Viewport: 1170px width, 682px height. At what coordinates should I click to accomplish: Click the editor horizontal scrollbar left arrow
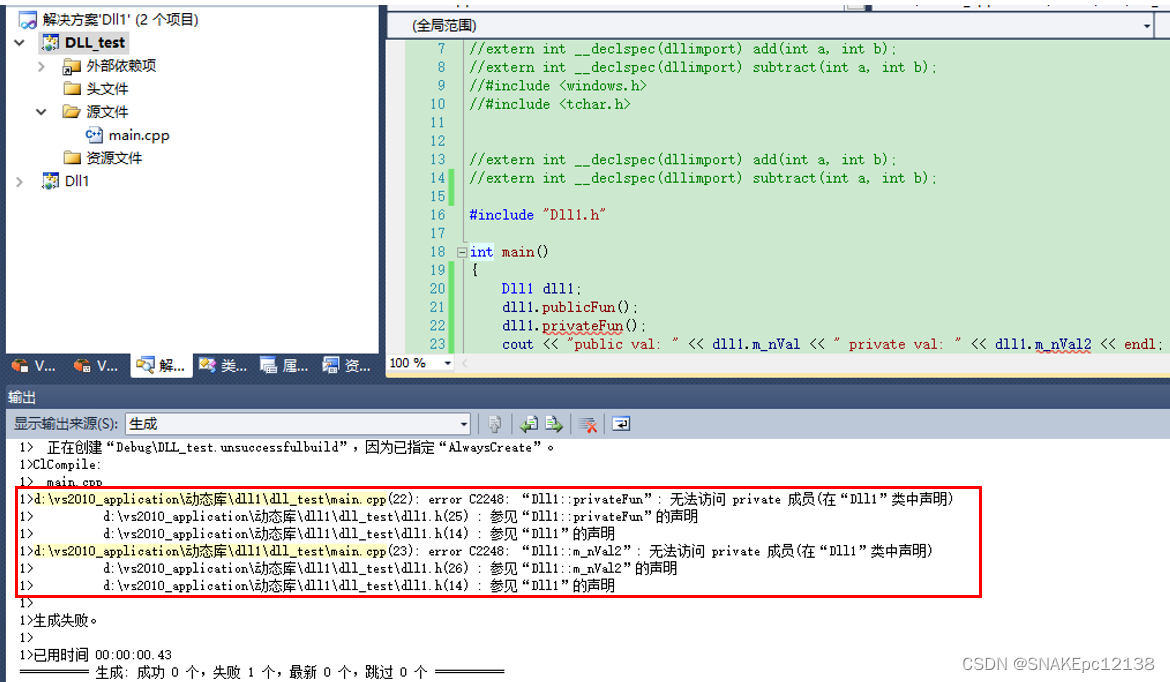tap(465, 363)
